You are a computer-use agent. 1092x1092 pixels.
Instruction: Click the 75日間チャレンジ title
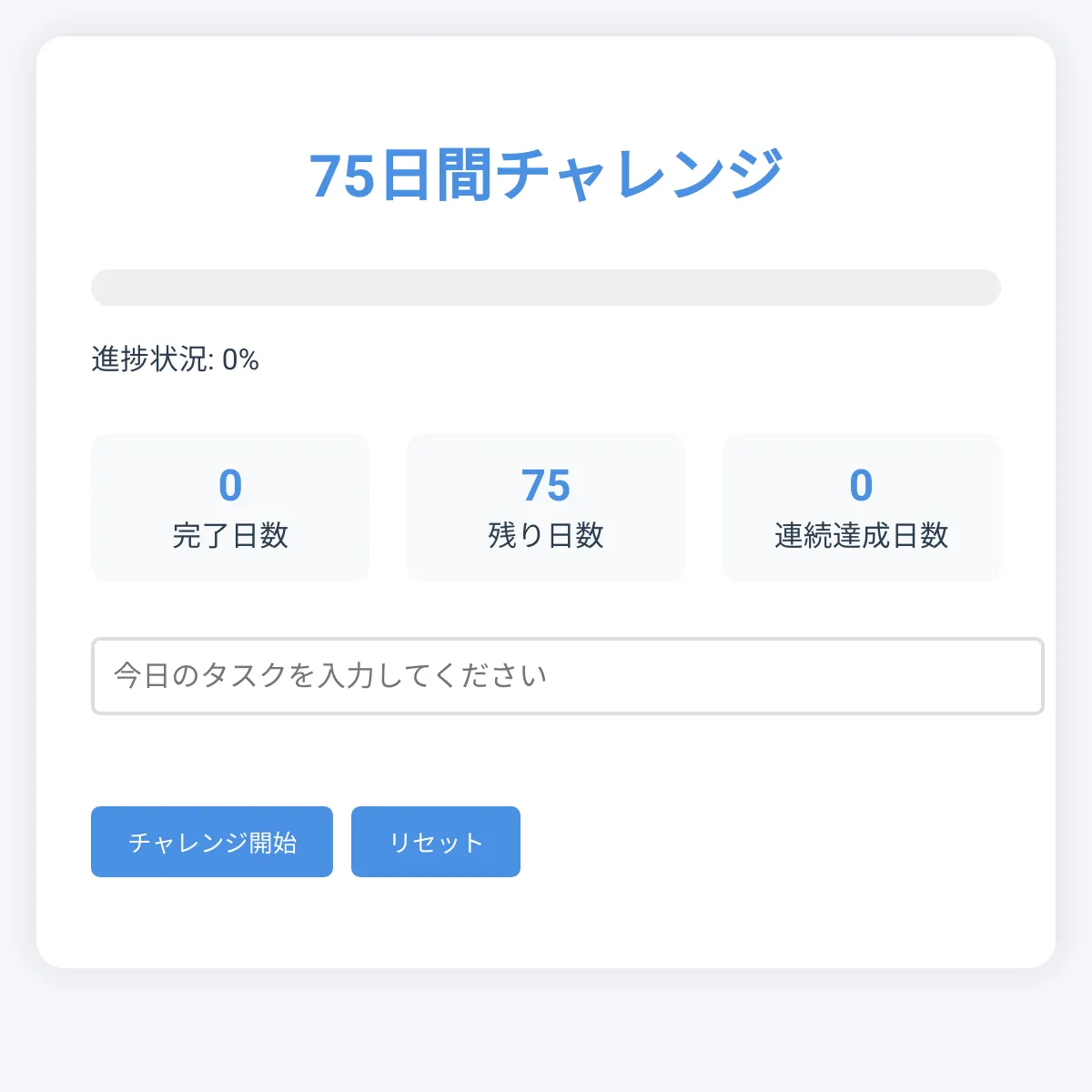pyautogui.click(x=546, y=173)
